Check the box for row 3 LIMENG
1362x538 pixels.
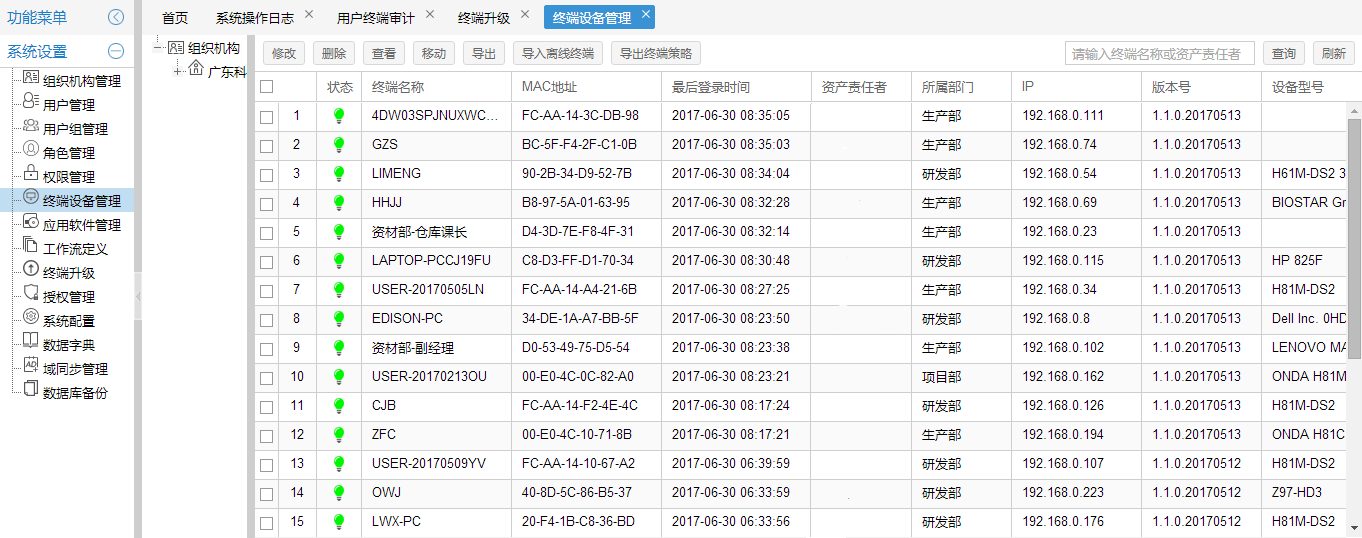coord(266,174)
